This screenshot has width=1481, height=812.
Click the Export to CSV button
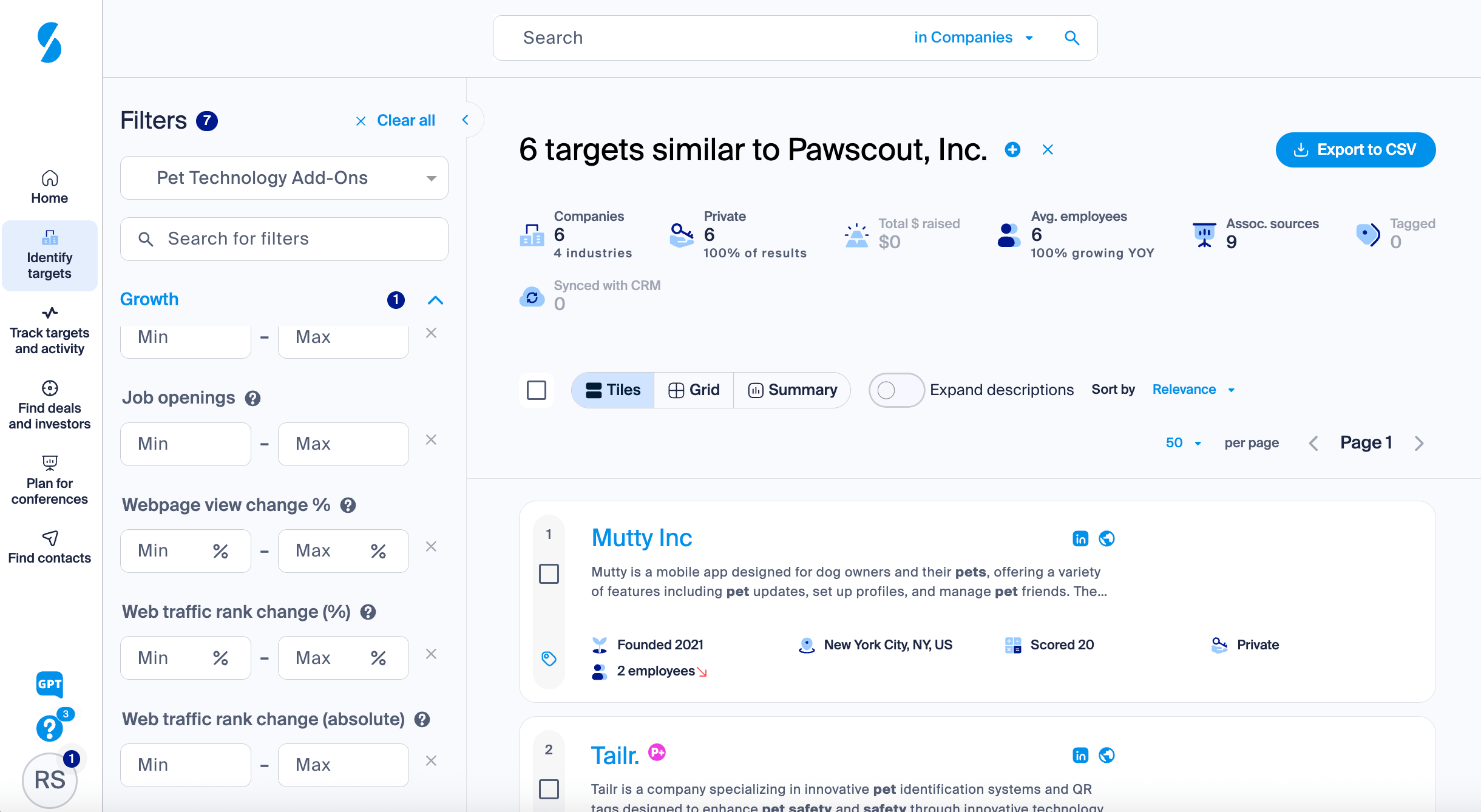(x=1355, y=149)
